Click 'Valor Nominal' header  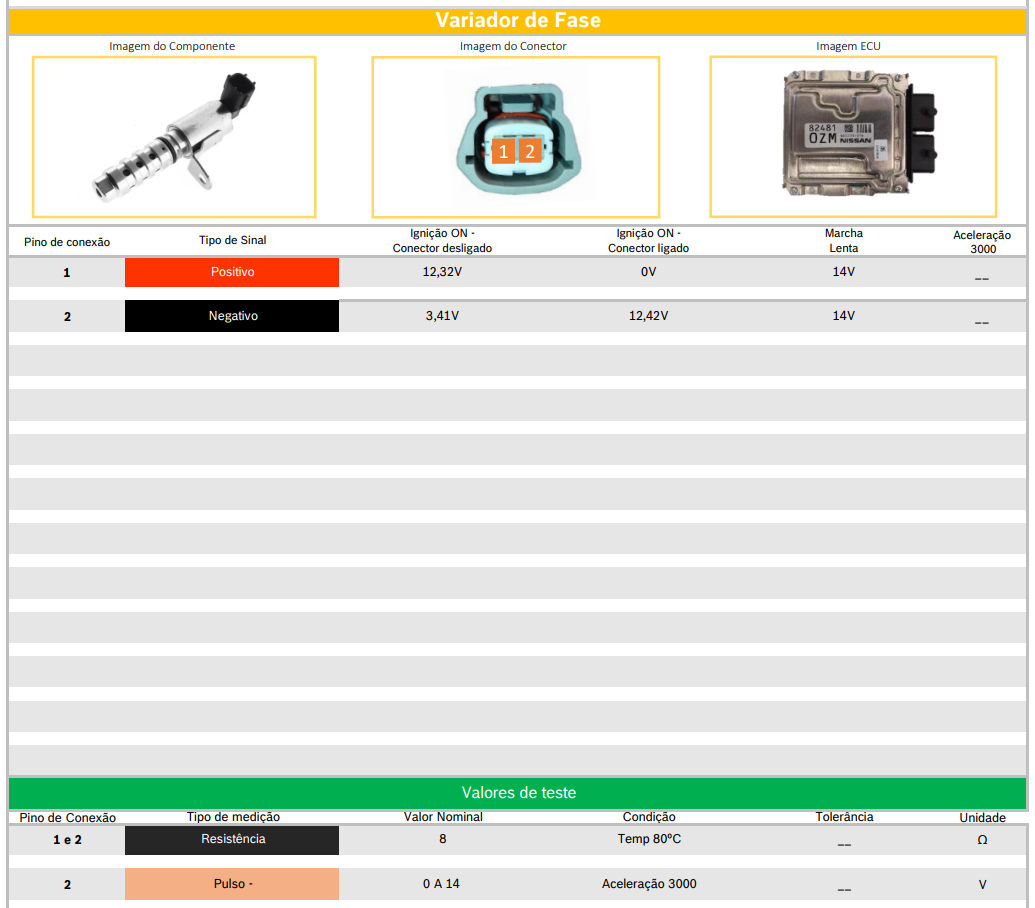tap(443, 817)
